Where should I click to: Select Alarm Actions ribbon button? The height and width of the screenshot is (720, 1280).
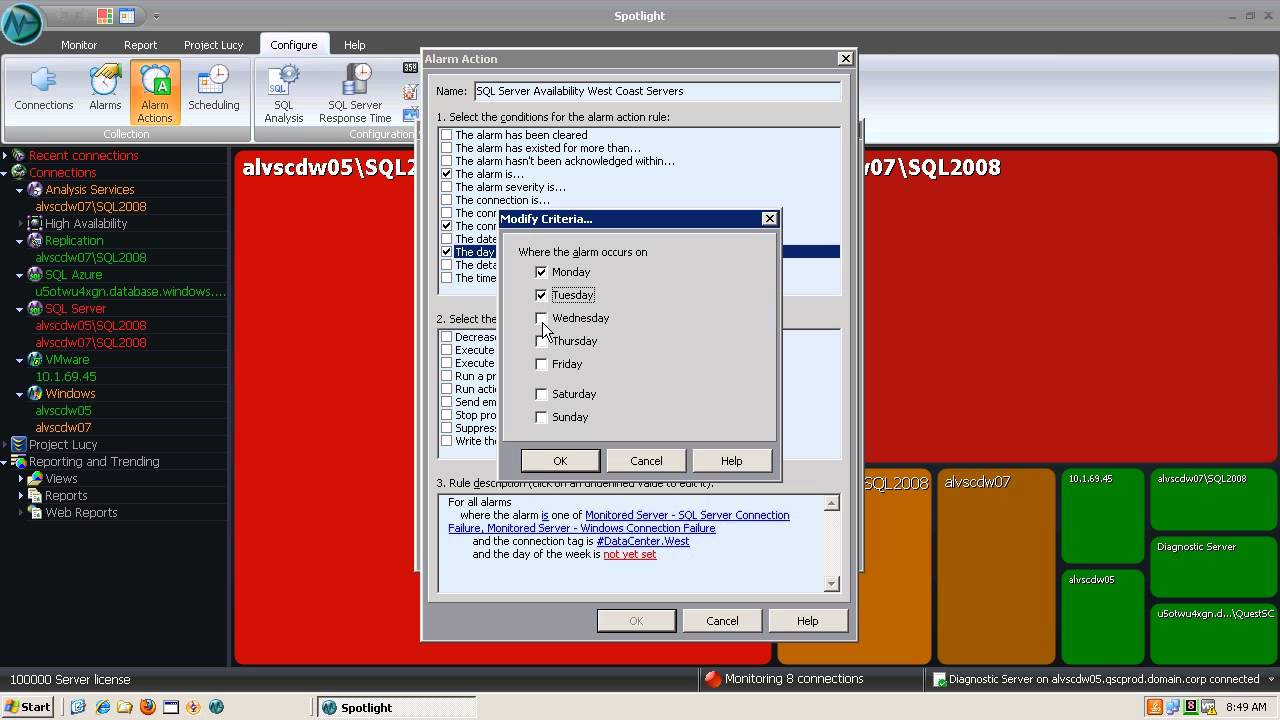(155, 93)
